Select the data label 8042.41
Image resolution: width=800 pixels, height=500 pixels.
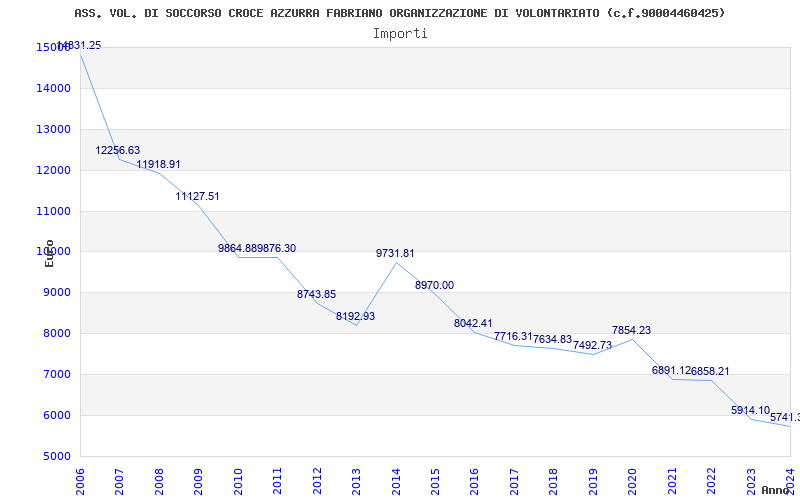[x=473, y=323]
